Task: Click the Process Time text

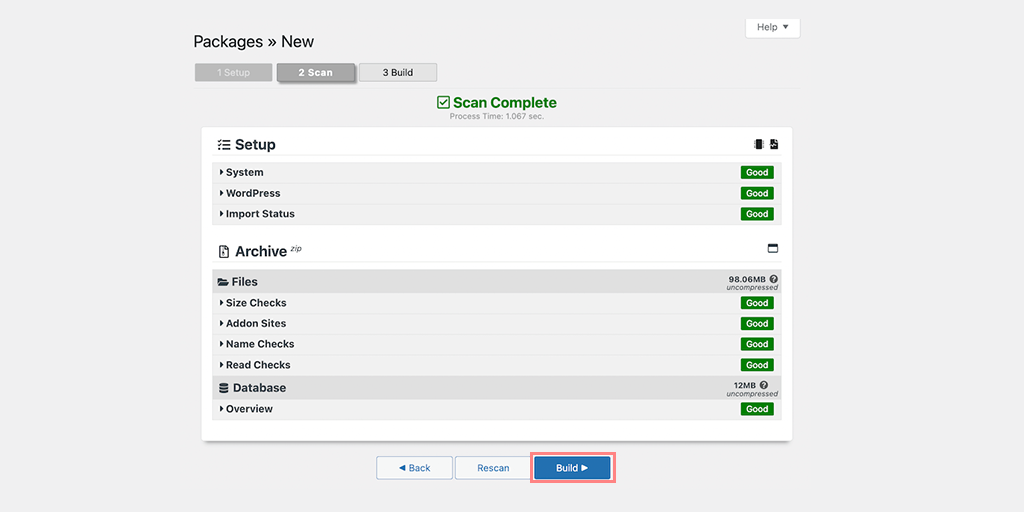Action: pyautogui.click(x=496, y=116)
